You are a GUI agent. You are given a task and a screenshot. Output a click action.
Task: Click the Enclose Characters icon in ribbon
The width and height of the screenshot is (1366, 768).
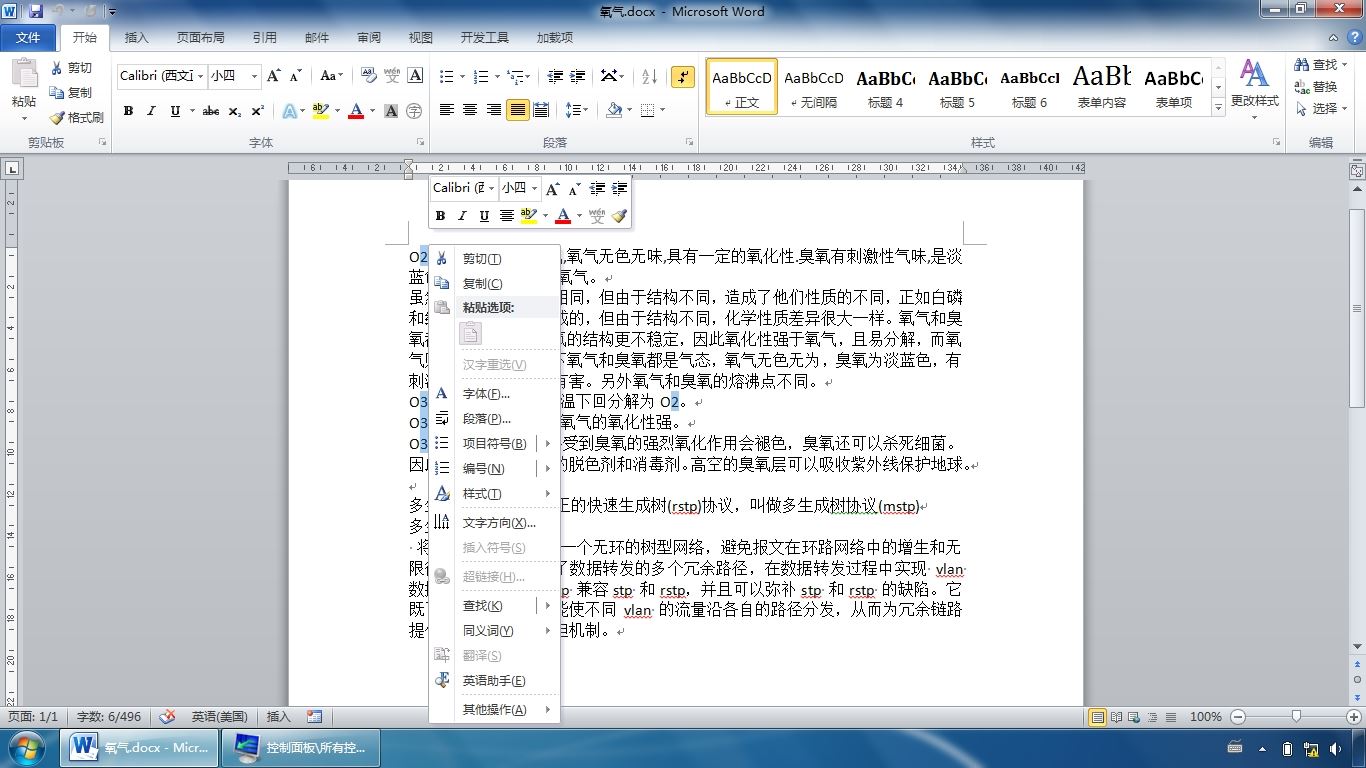(414, 111)
